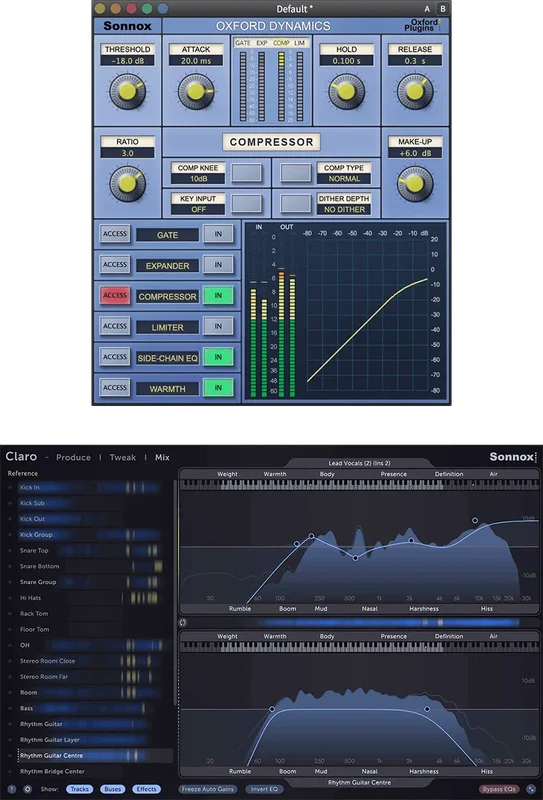The width and height of the screenshot is (543, 800).
Task: Click highest EQ node on Lead Vocals curve
Action: click(475, 520)
